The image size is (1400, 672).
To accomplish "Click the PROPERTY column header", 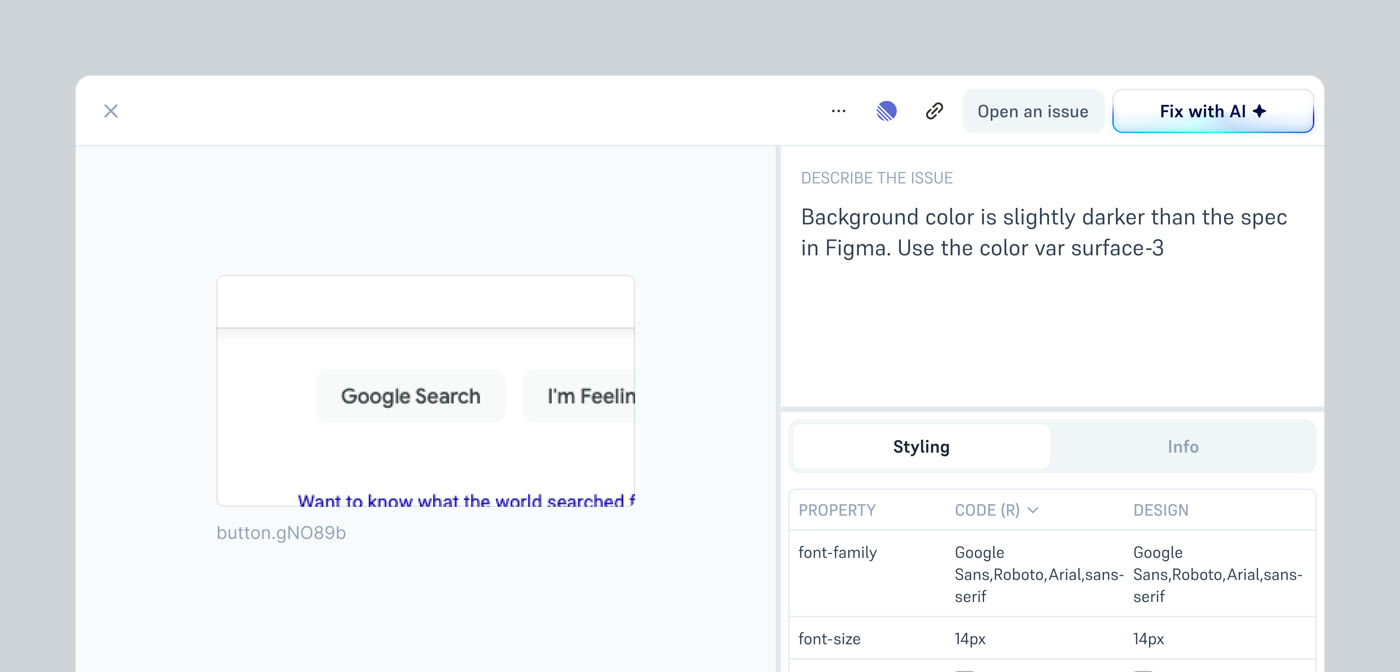I will [837, 510].
